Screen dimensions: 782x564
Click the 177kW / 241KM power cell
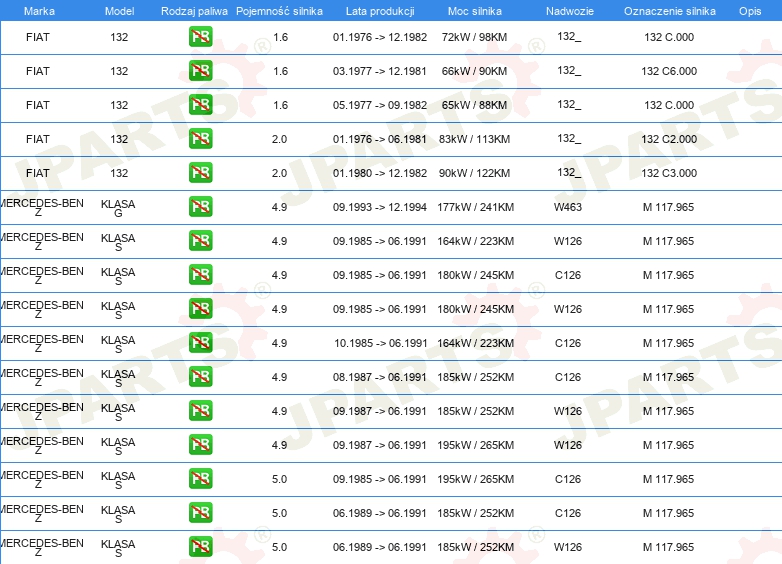(475, 207)
